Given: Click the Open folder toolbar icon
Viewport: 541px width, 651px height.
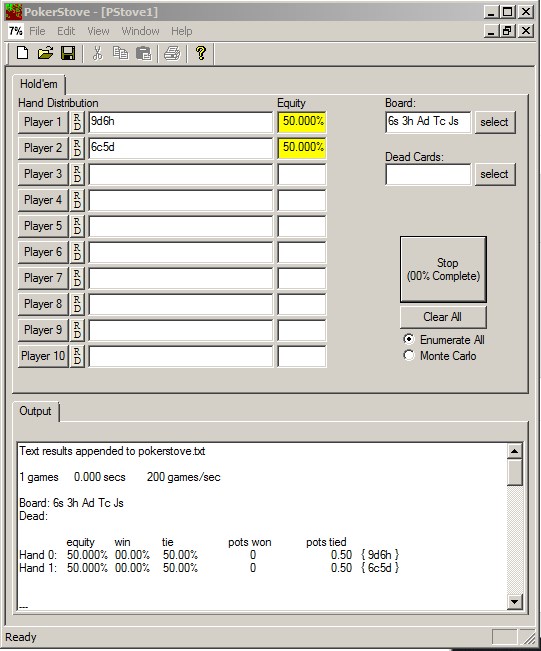Looking at the screenshot, I should click(x=45, y=53).
